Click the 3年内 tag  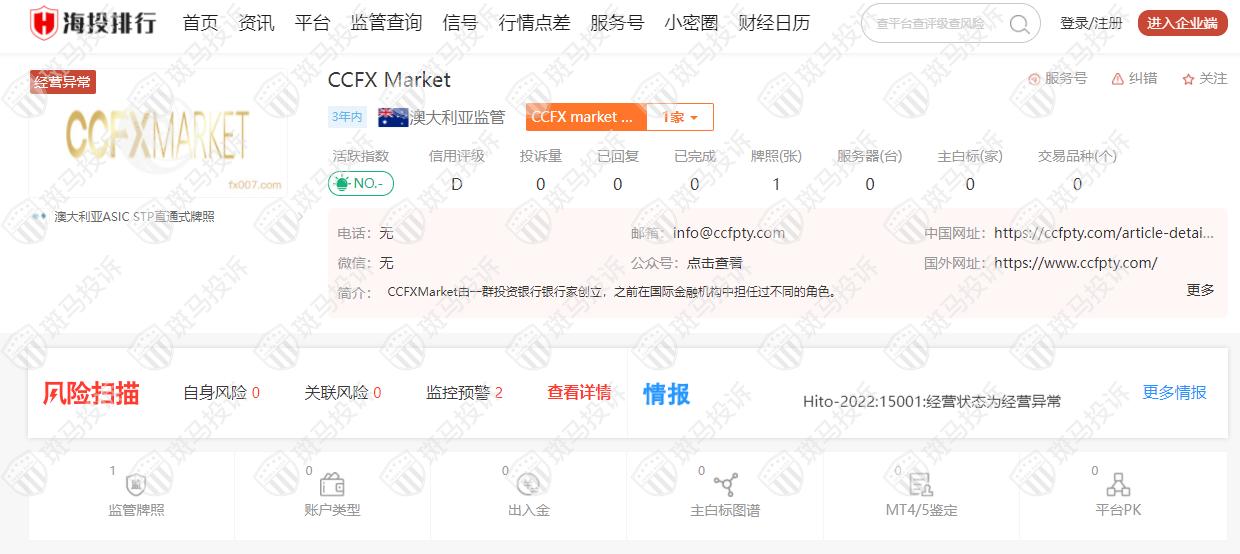pyautogui.click(x=347, y=117)
